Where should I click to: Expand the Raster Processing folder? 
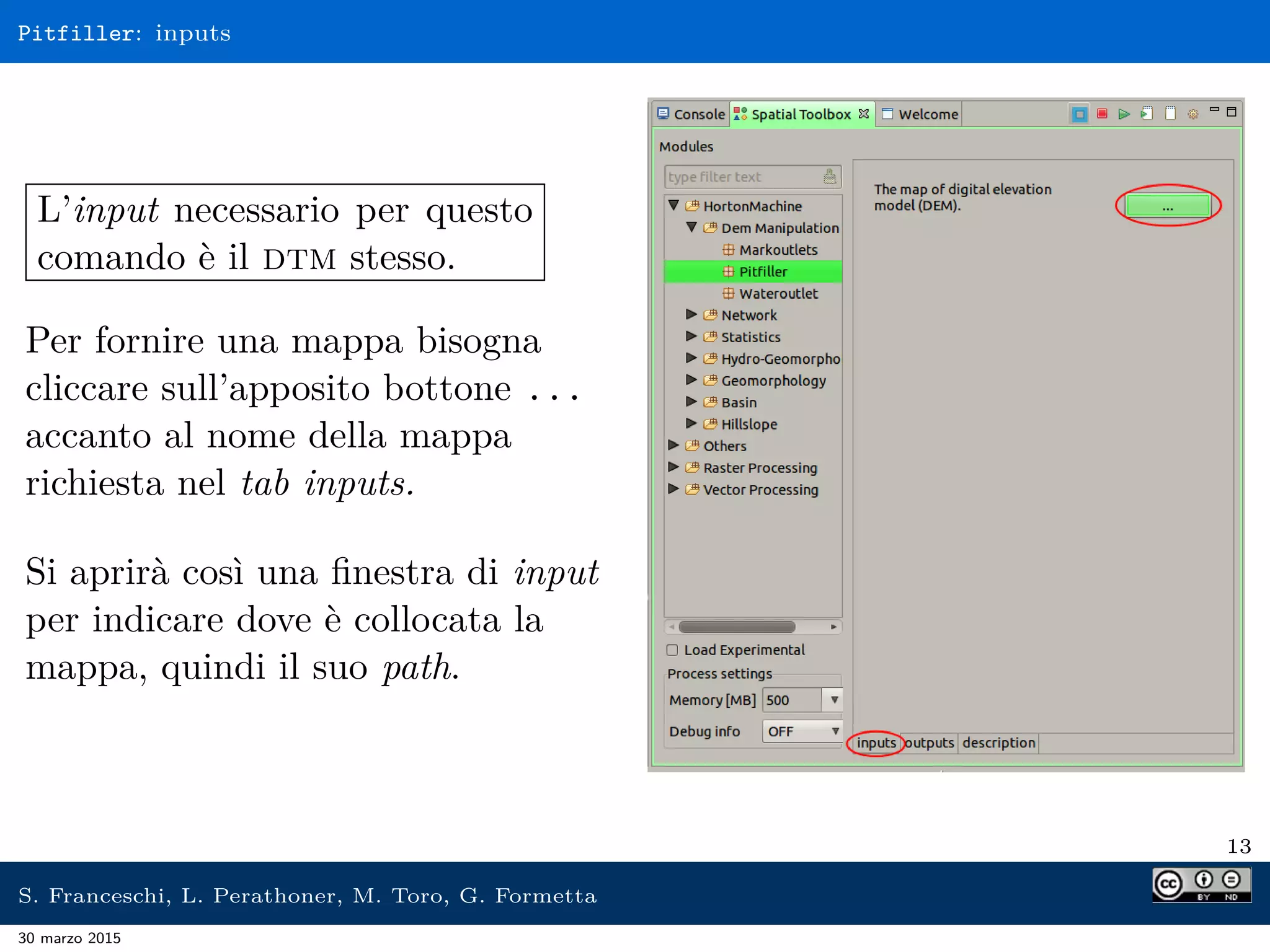[x=673, y=467]
